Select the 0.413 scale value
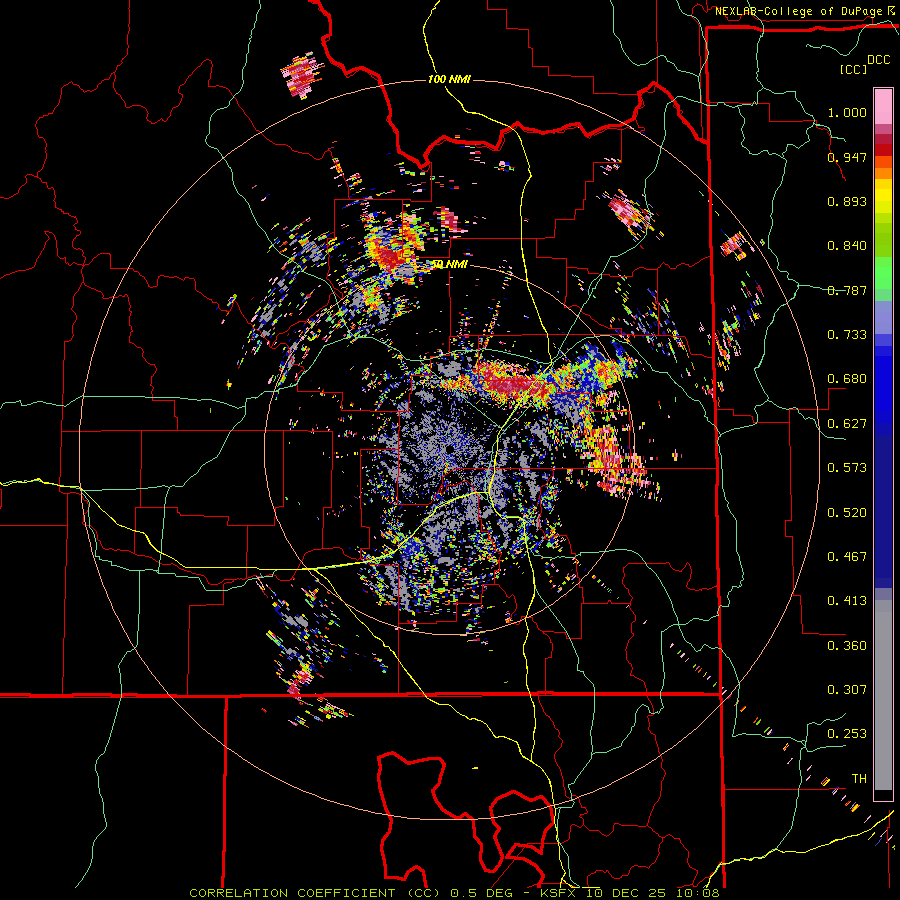This screenshot has width=900, height=900. click(x=847, y=601)
